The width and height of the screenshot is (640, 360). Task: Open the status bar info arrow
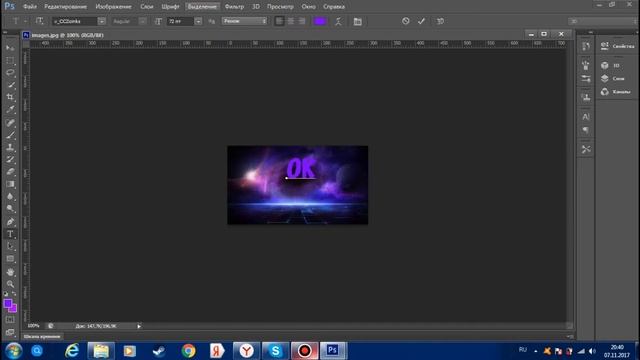pos(139,326)
